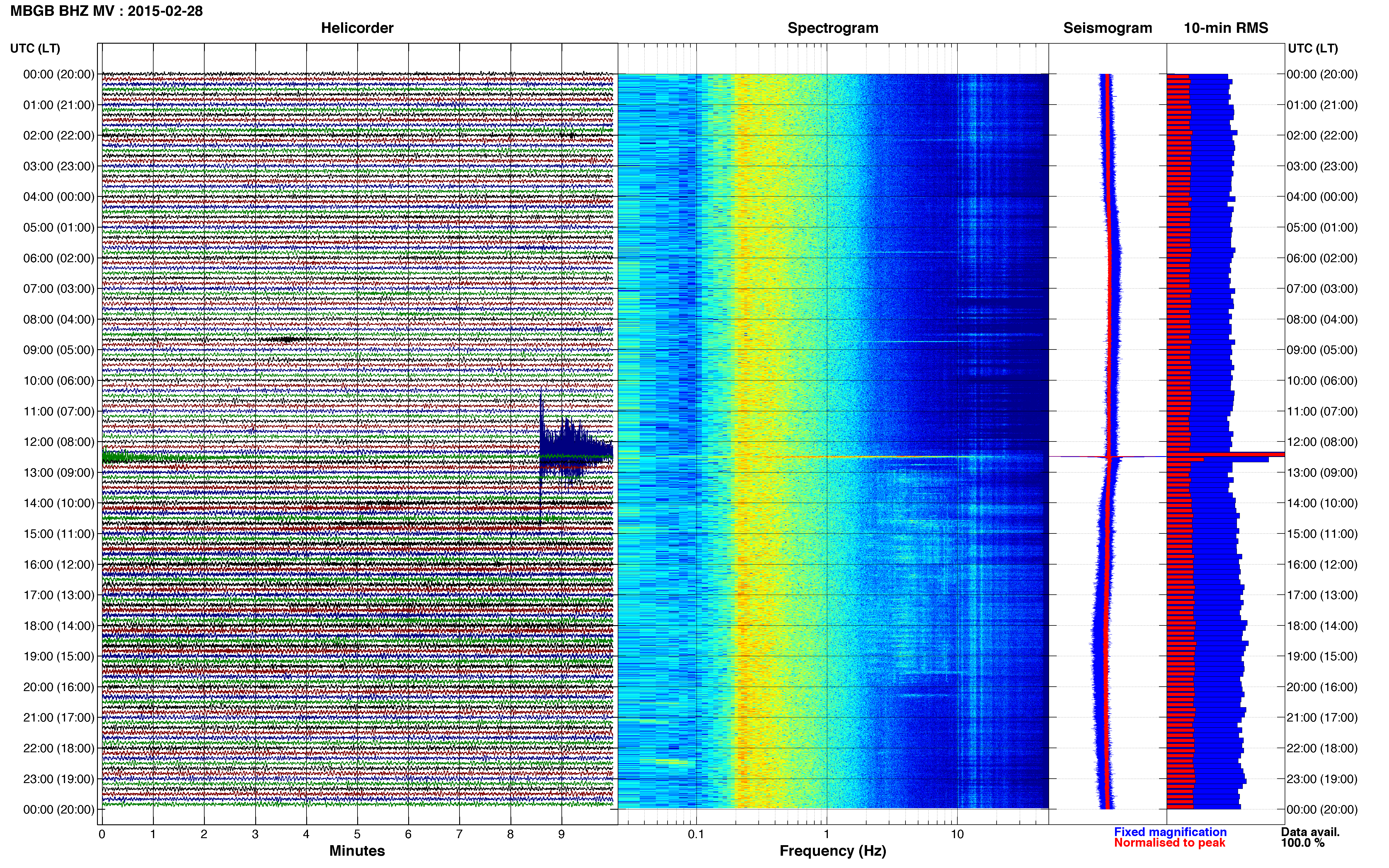Select the '19:00 (15:00)' label on the left axis
The width and height of the screenshot is (1389, 868).
(59, 656)
